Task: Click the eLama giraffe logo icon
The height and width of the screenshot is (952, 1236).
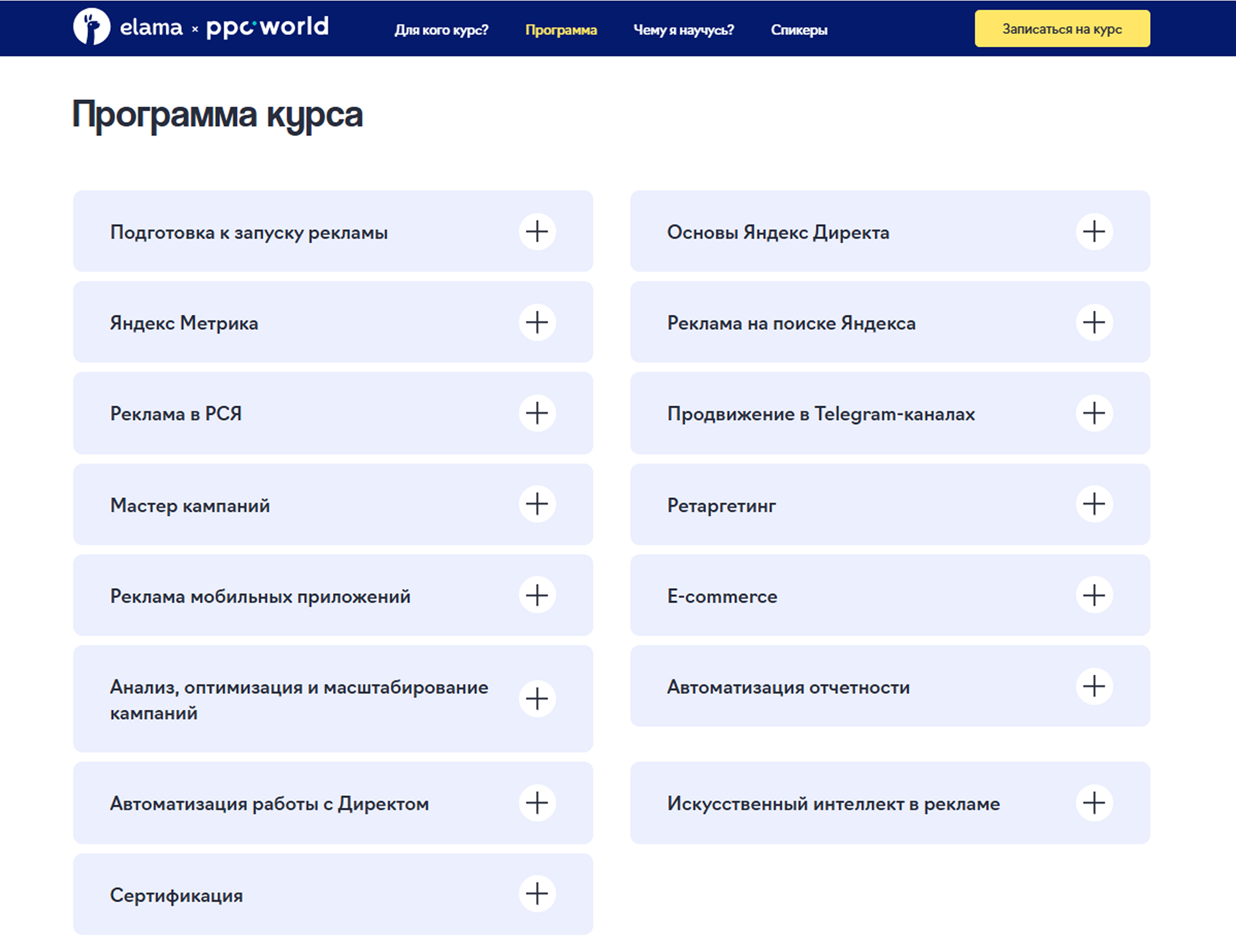Action: [92, 27]
